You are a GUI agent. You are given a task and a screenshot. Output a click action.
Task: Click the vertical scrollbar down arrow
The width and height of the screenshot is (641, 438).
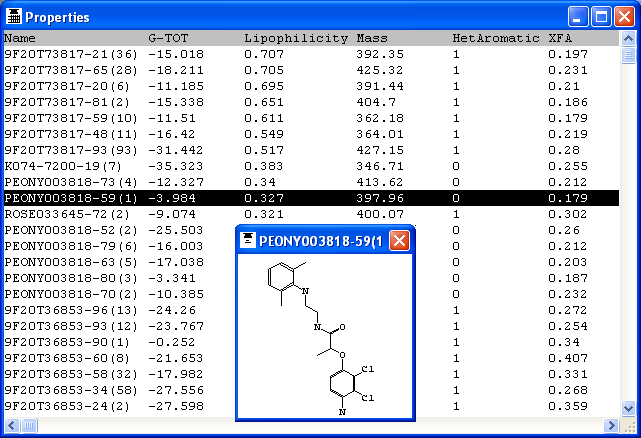click(x=627, y=409)
